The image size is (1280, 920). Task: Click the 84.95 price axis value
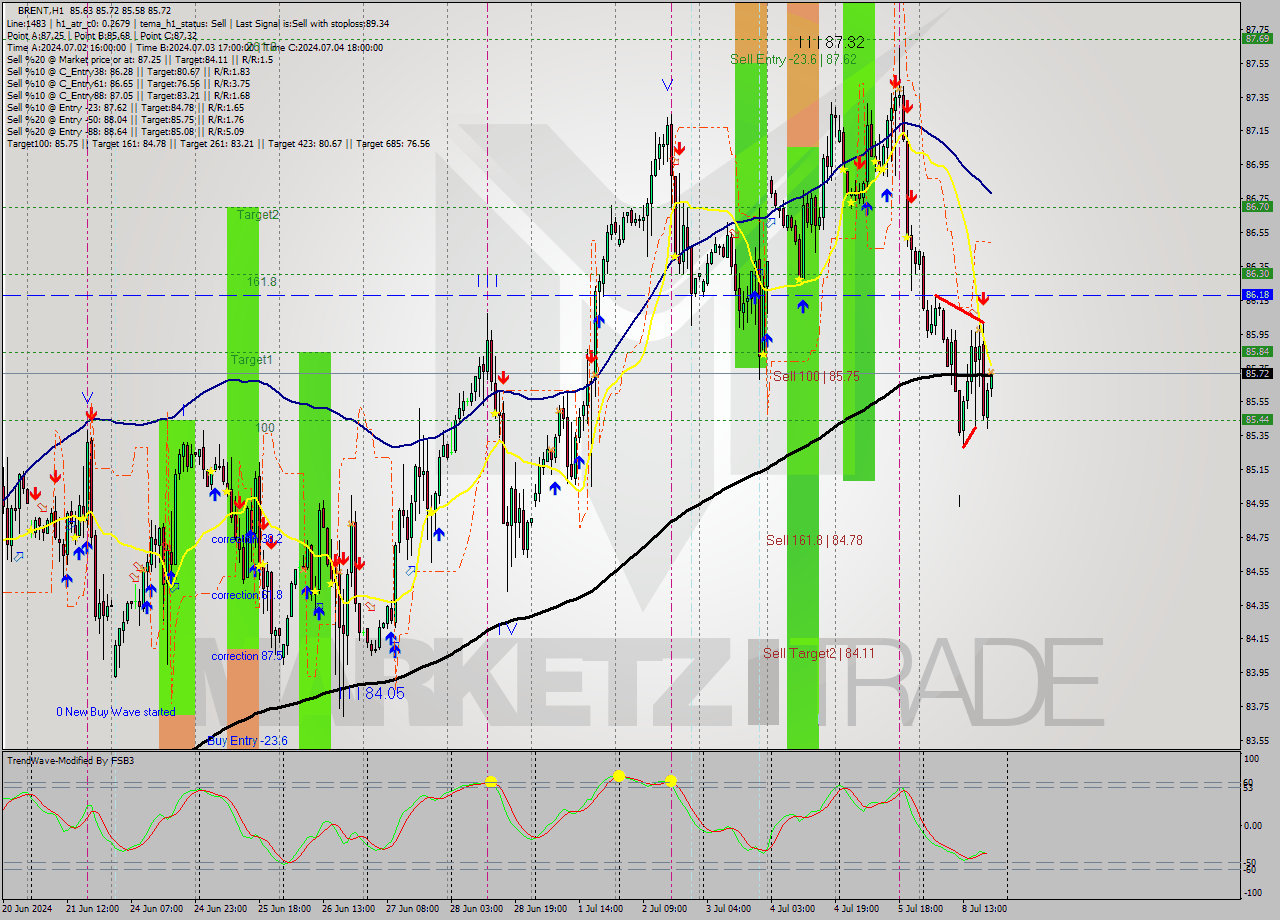pos(1257,503)
